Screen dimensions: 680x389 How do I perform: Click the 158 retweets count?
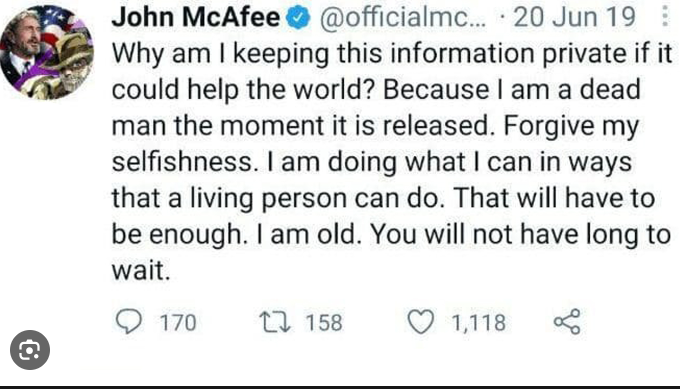pyautogui.click(x=324, y=323)
